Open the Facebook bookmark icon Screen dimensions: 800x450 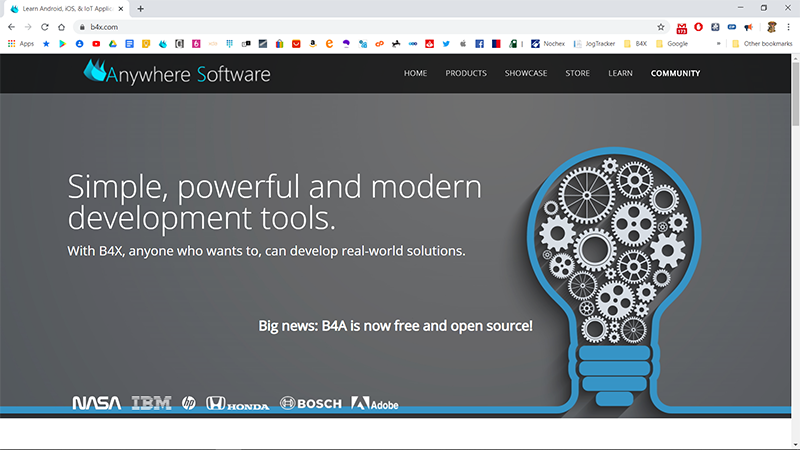click(479, 44)
